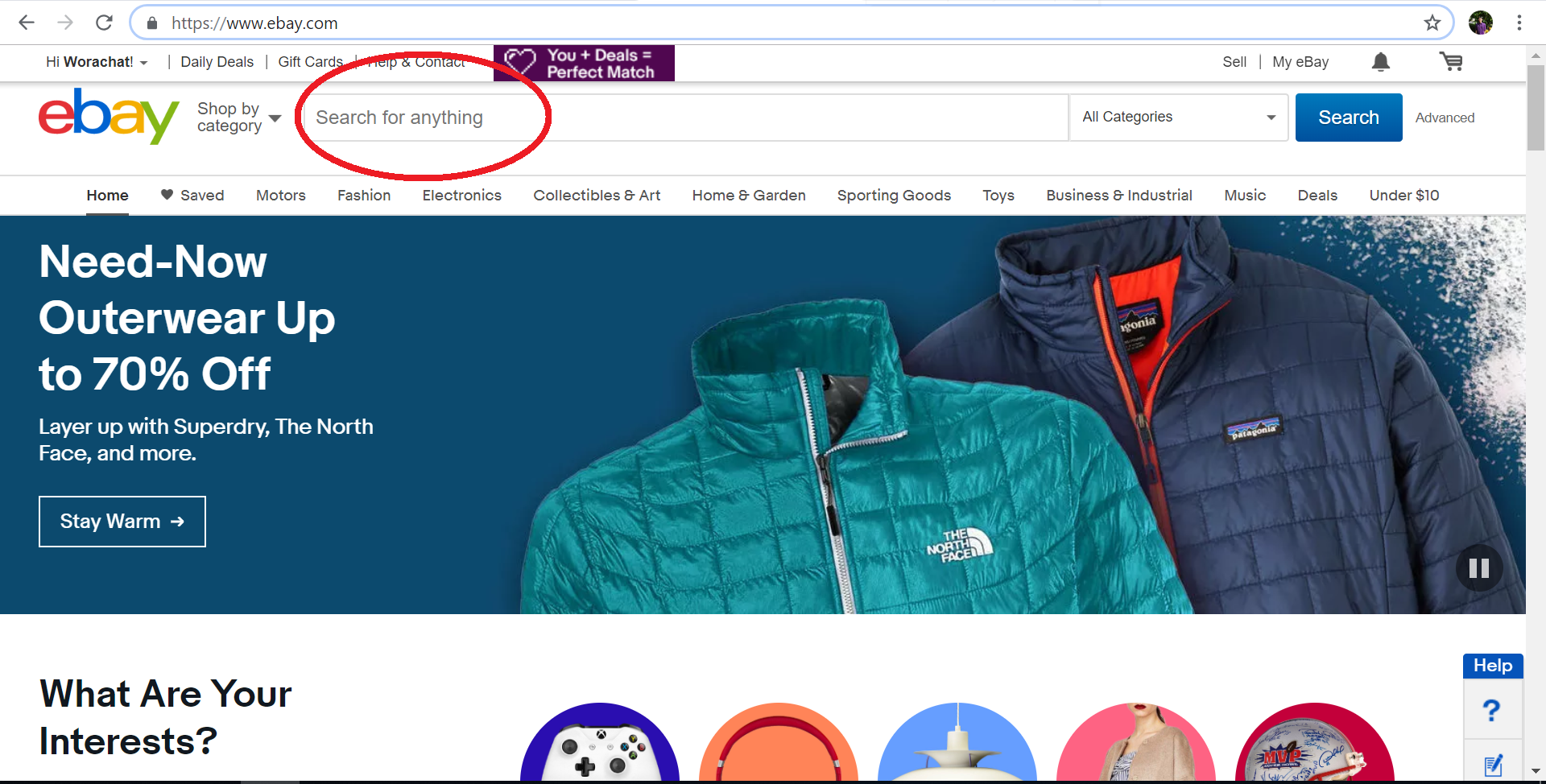Click the scrollbar down arrow

tap(1536, 772)
